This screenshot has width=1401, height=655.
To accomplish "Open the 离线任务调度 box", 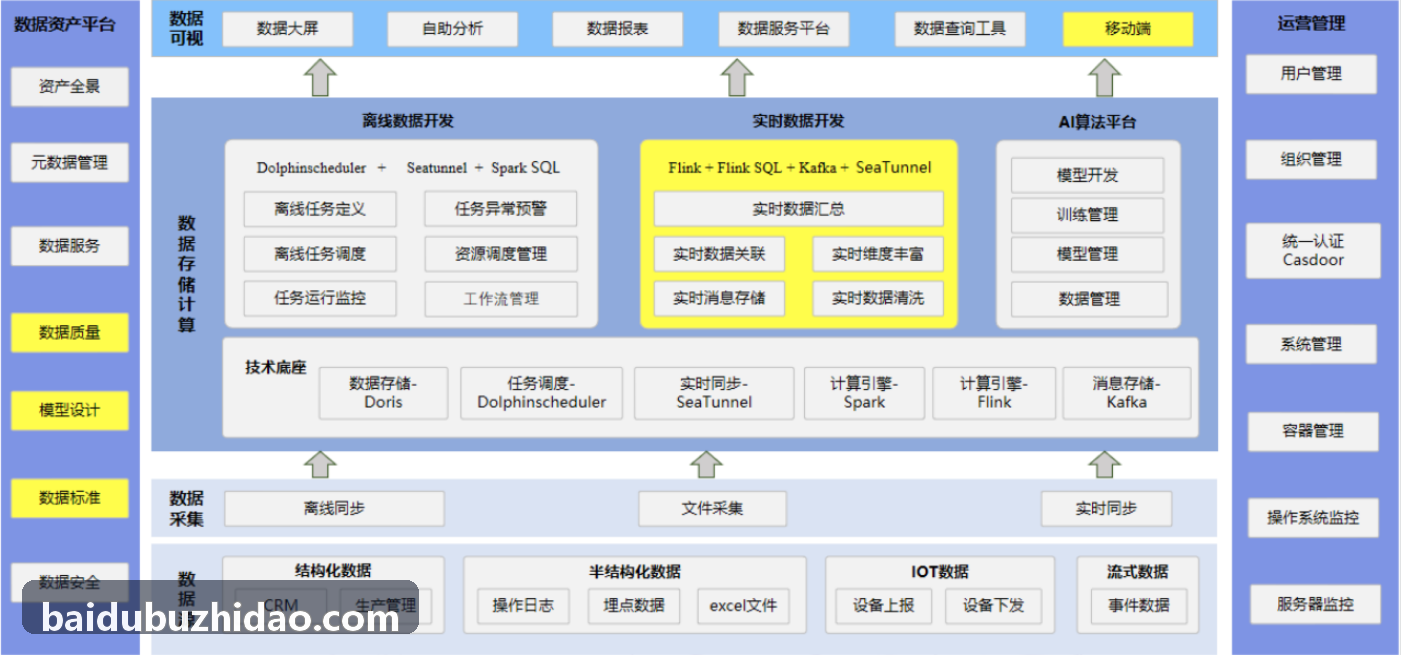I will (320, 254).
